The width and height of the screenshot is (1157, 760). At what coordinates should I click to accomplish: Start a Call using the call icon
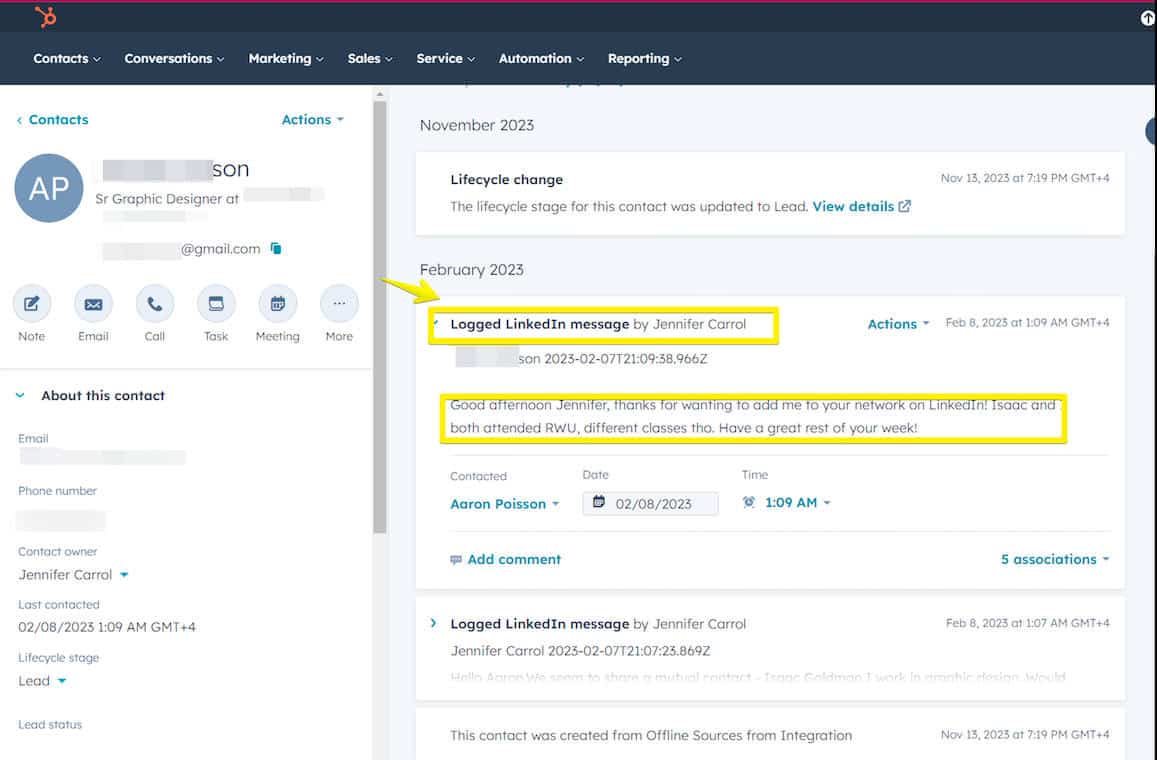point(154,305)
